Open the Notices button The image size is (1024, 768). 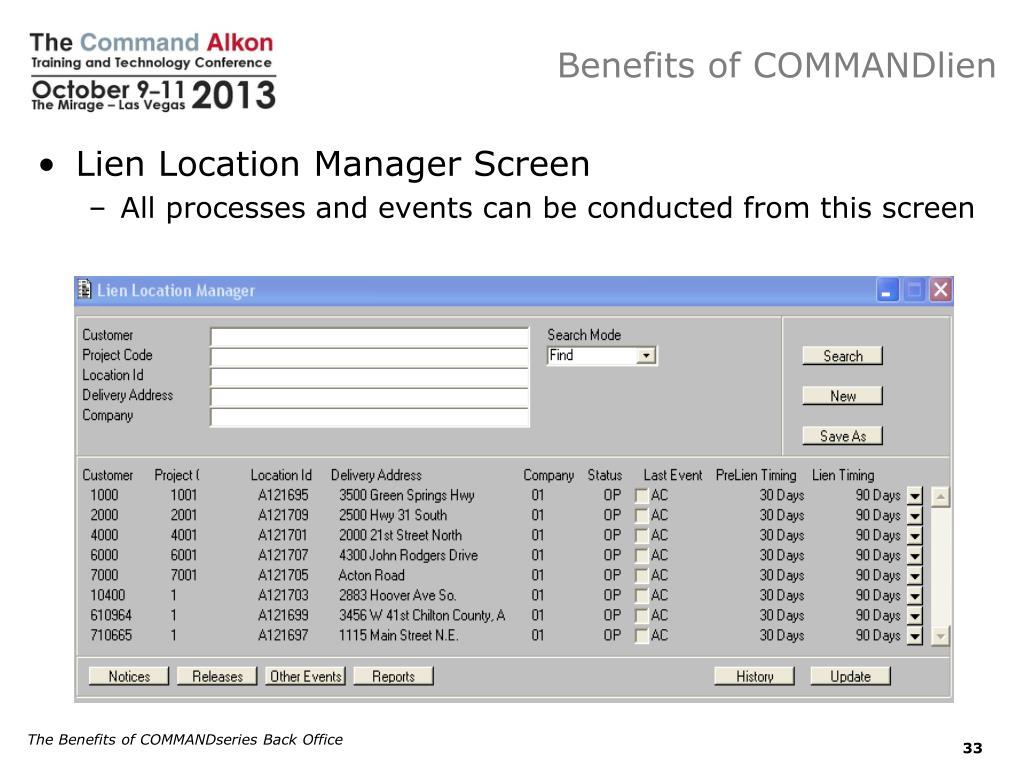(x=129, y=677)
